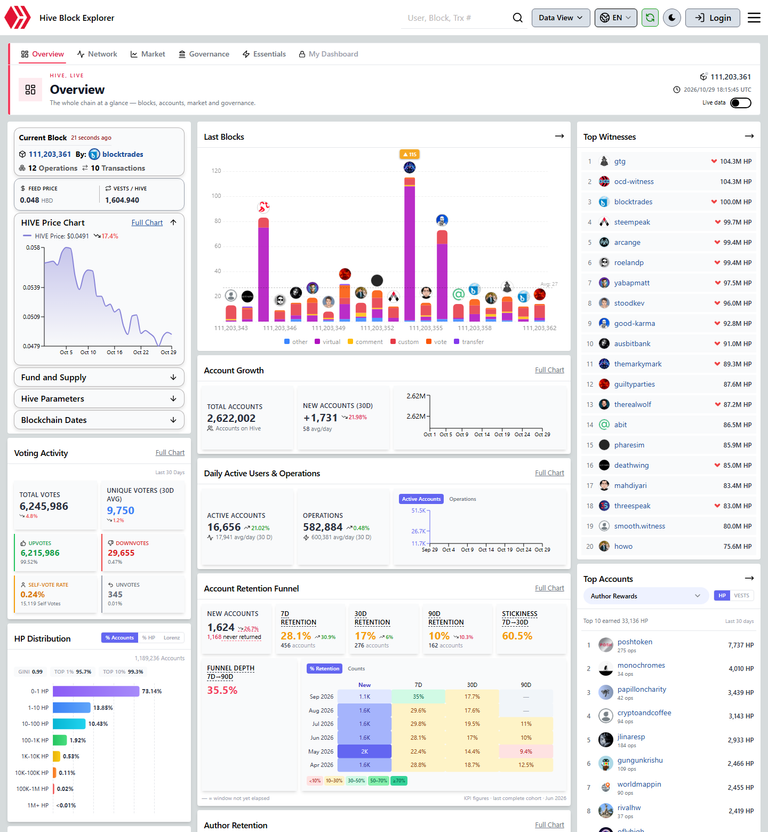Image resolution: width=768 pixels, height=832 pixels.
Task: Toggle the Live data switch
Action: (x=740, y=103)
